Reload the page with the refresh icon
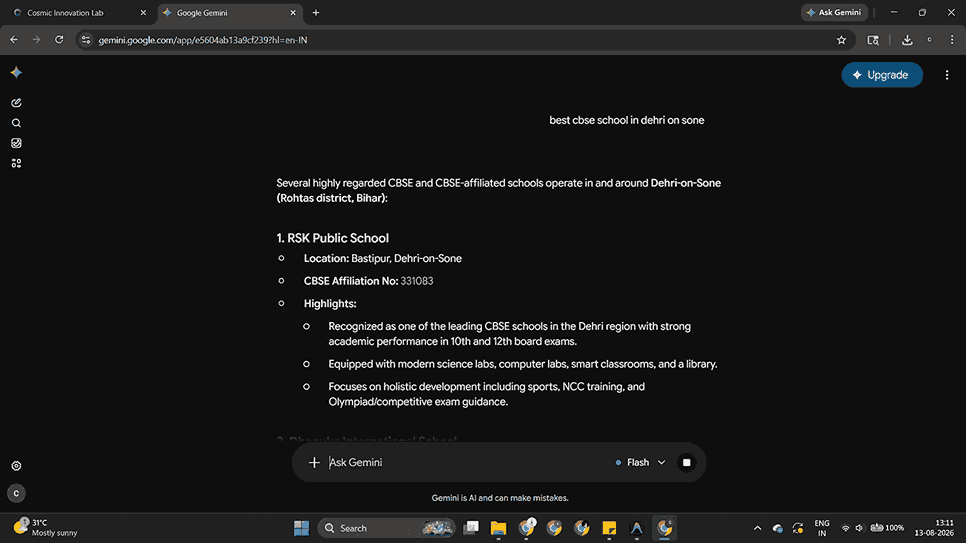 coord(59,40)
